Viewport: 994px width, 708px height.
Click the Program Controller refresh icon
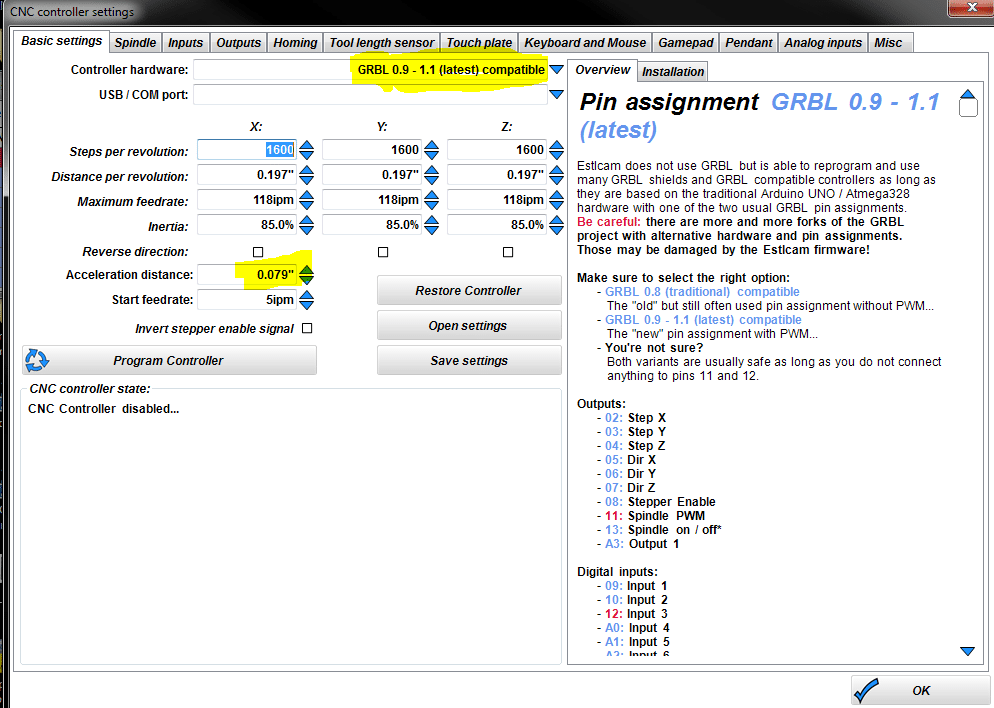tap(36, 360)
